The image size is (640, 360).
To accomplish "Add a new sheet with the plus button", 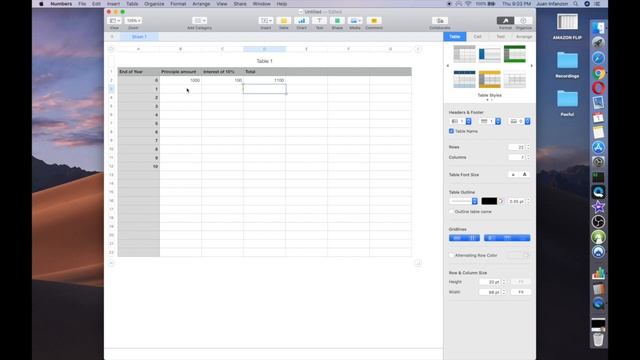I will pos(112,37).
